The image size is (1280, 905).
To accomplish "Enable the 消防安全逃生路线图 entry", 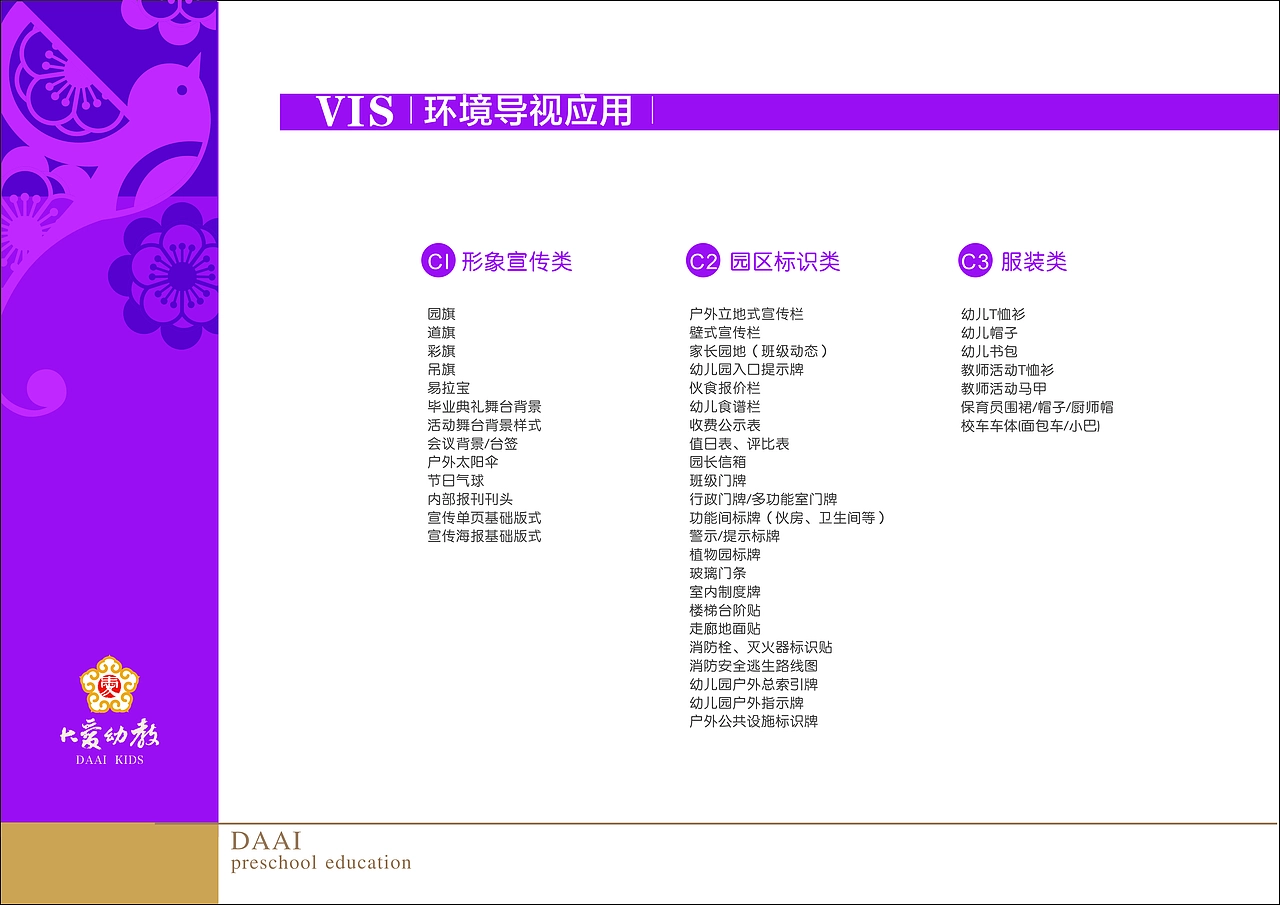I will click(755, 665).
